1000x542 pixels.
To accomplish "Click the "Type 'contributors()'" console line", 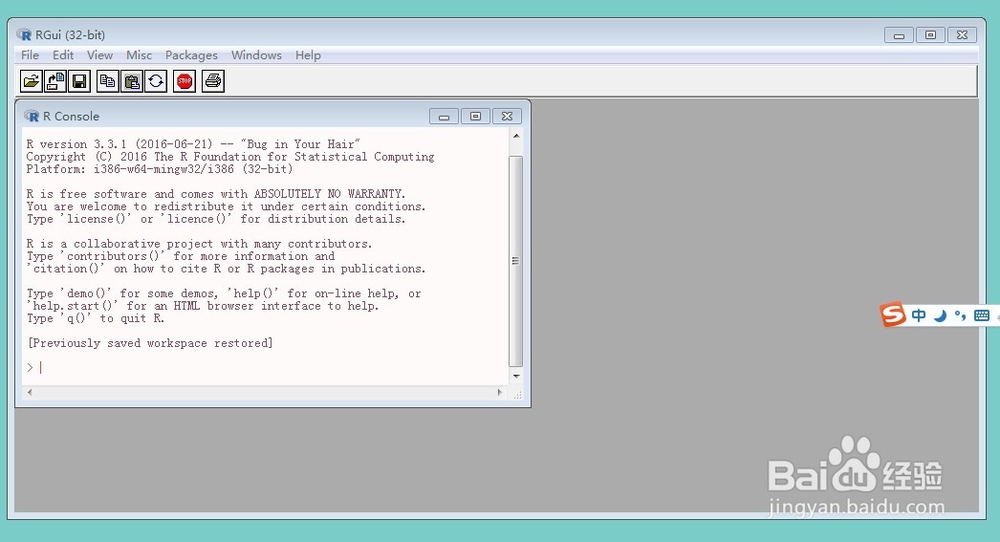I will (180, 256).
